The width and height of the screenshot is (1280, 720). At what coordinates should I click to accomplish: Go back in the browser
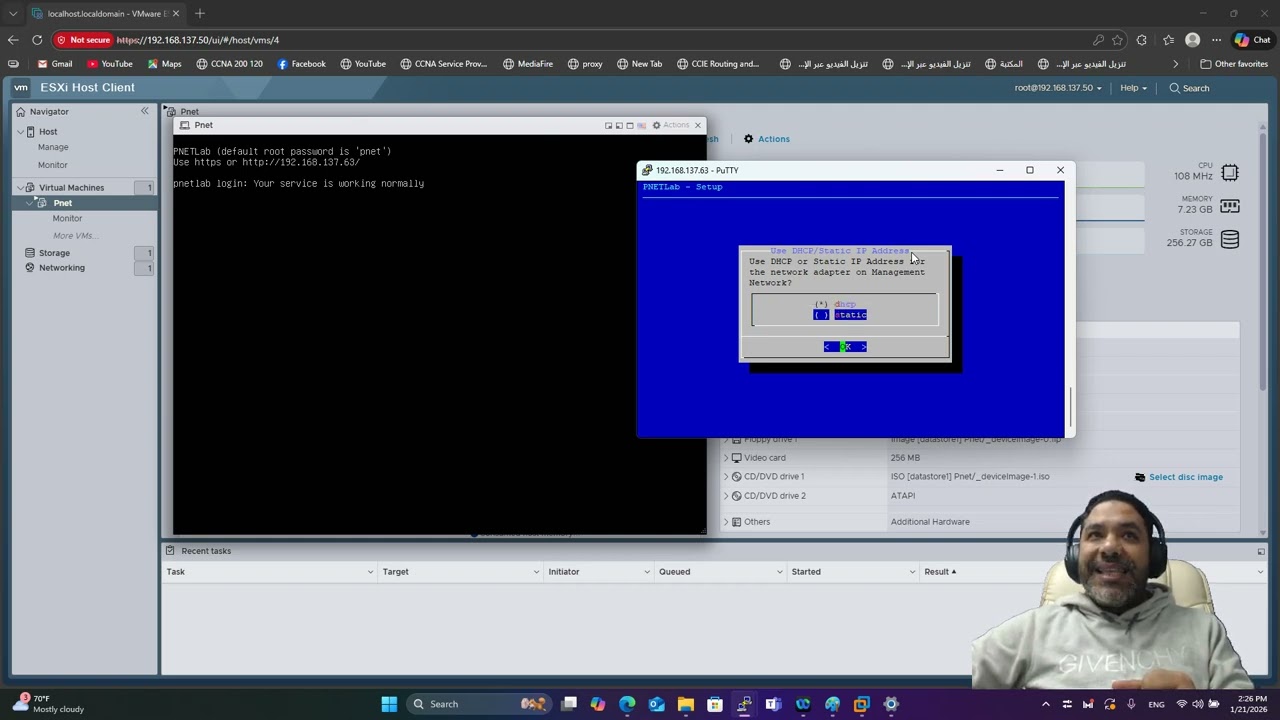[12, 40]
